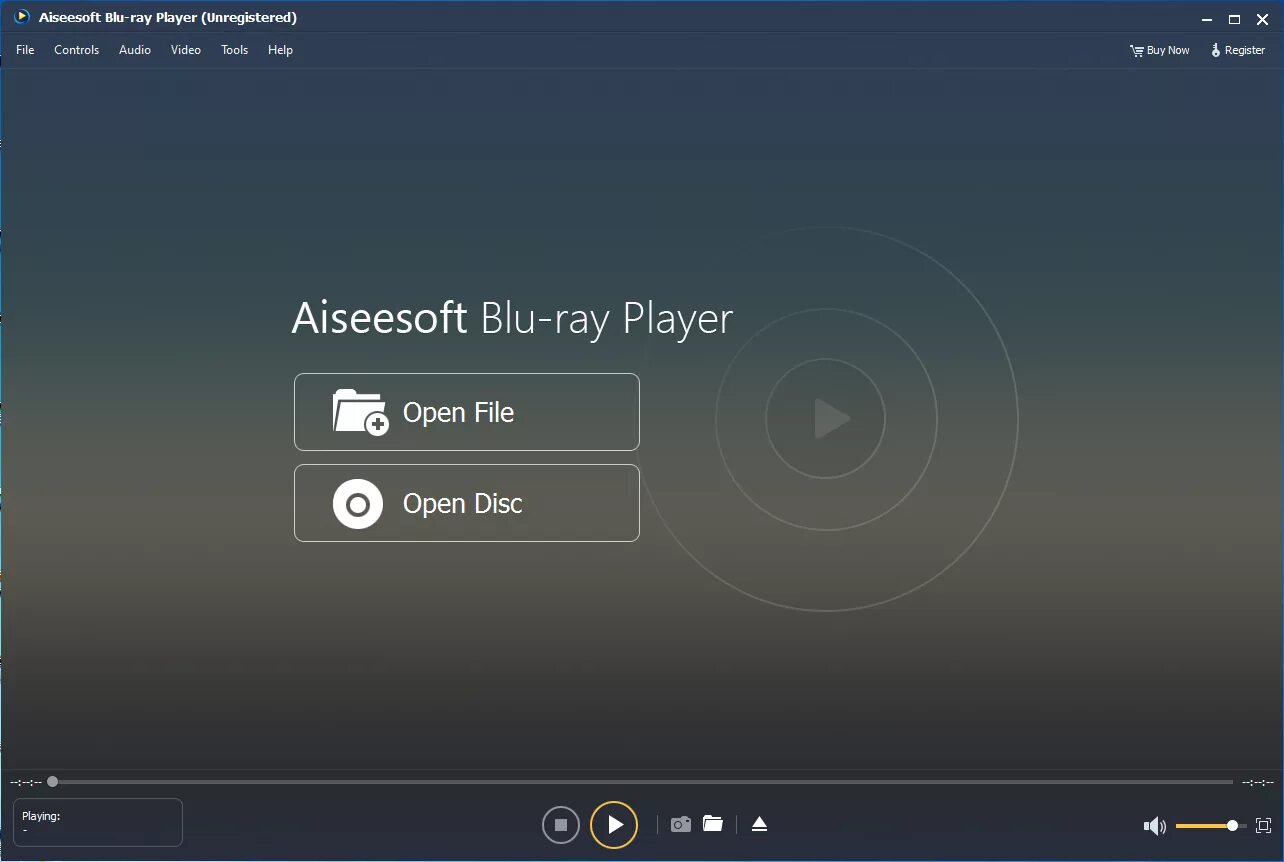Image resolution: width=1284 pixels, height=862 pixels.
Task: Open the Audio menu
Action: [135, 50]
